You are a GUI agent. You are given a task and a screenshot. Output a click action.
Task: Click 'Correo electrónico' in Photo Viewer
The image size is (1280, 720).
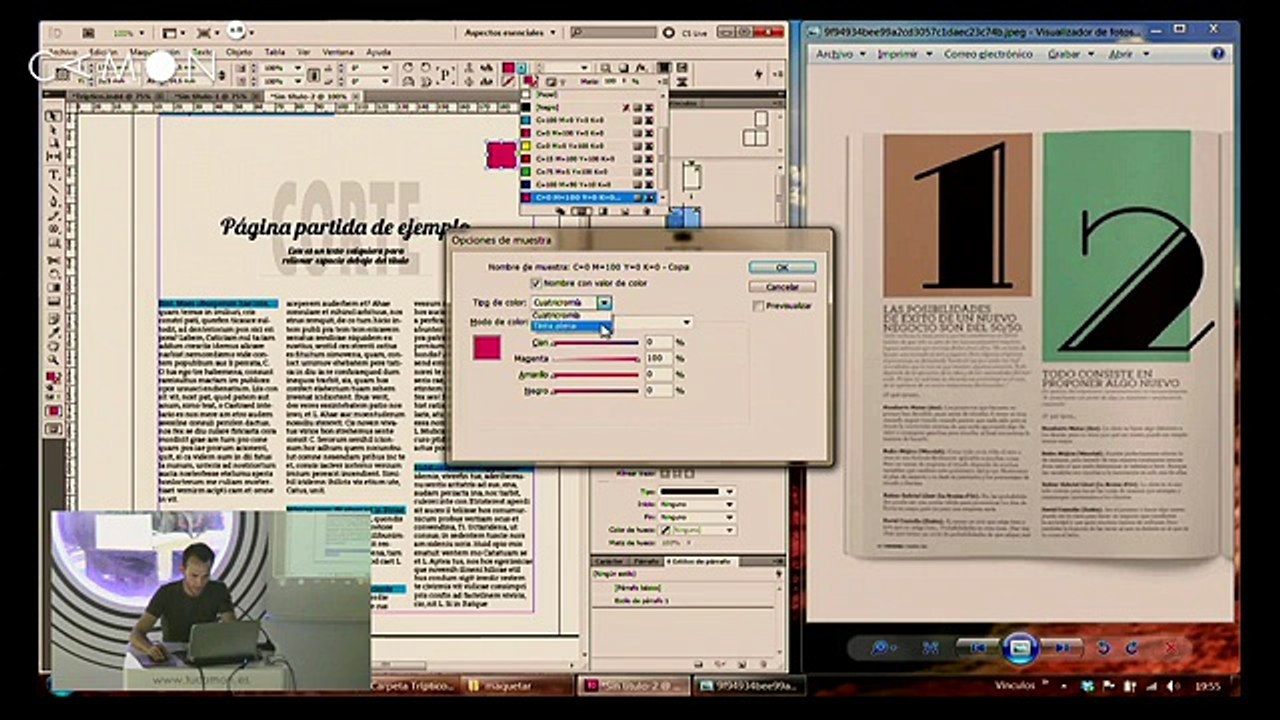(988, 54)
